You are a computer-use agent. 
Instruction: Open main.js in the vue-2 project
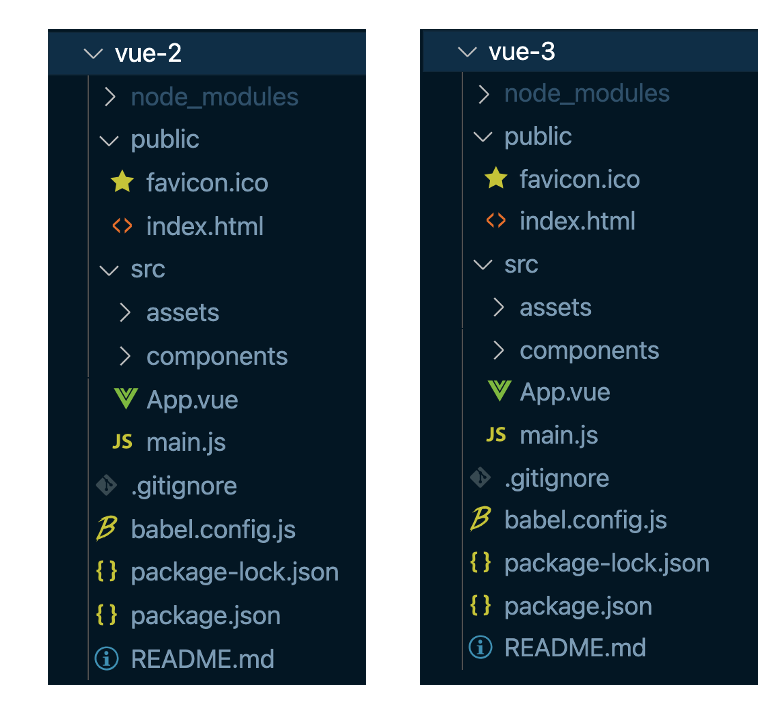click(186, 442)
